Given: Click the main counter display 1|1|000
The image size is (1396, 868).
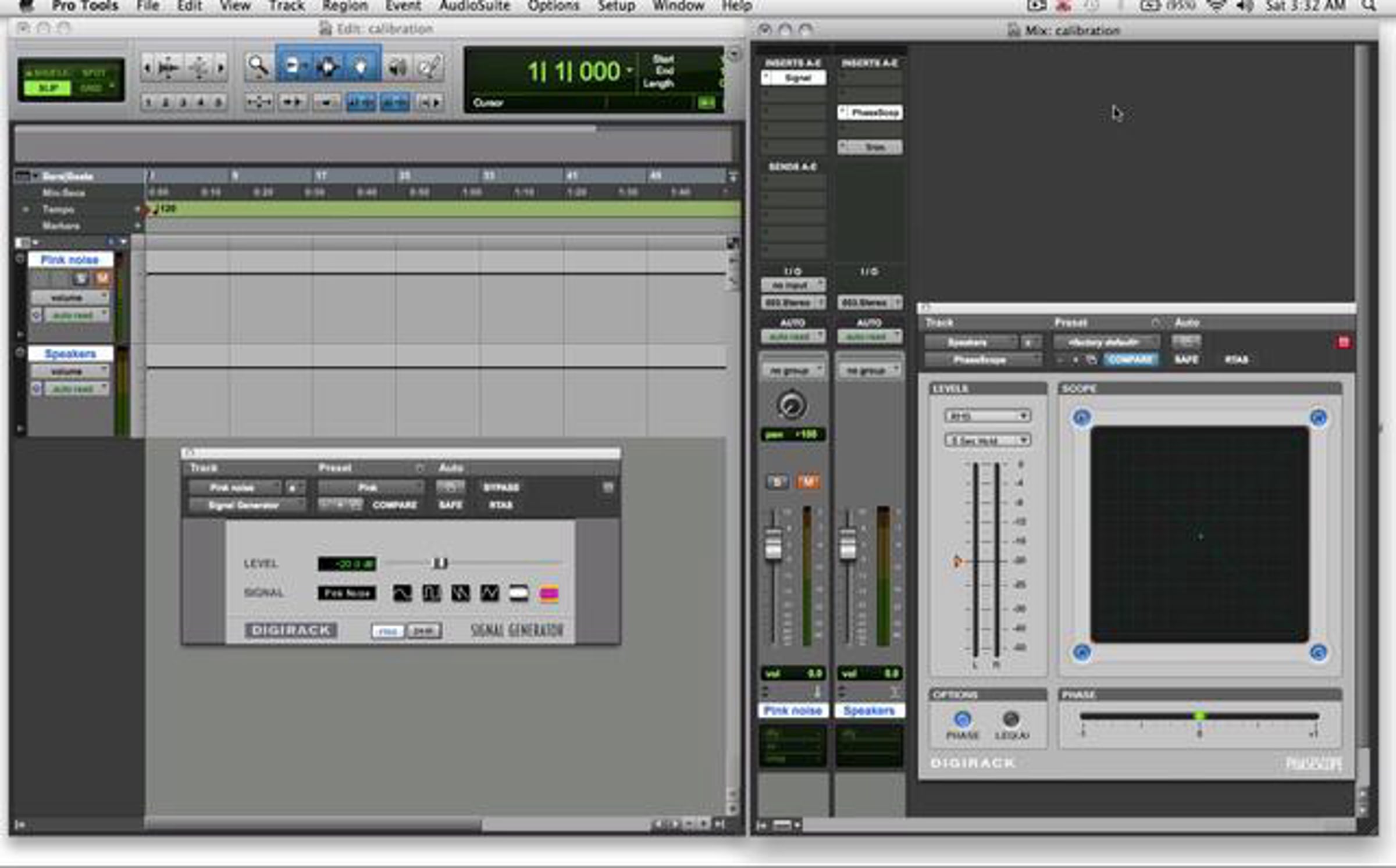Looking at the screenshot, I should (x=574, y=72).
